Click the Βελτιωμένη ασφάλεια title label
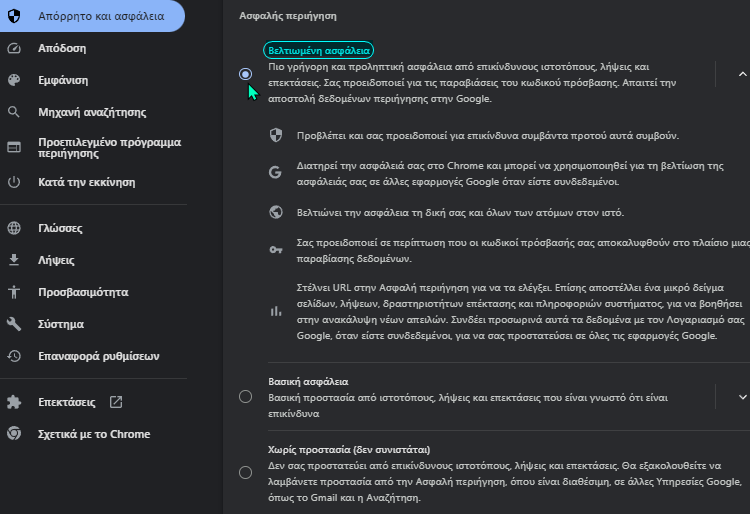This screenshot has width=750, height=514. coord(319,50)
